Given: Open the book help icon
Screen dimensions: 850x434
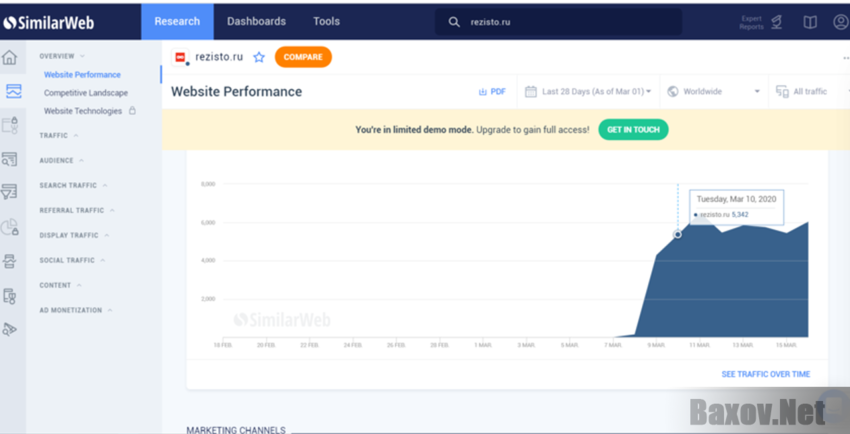Looking at the screenshot, I should (810, 22).
